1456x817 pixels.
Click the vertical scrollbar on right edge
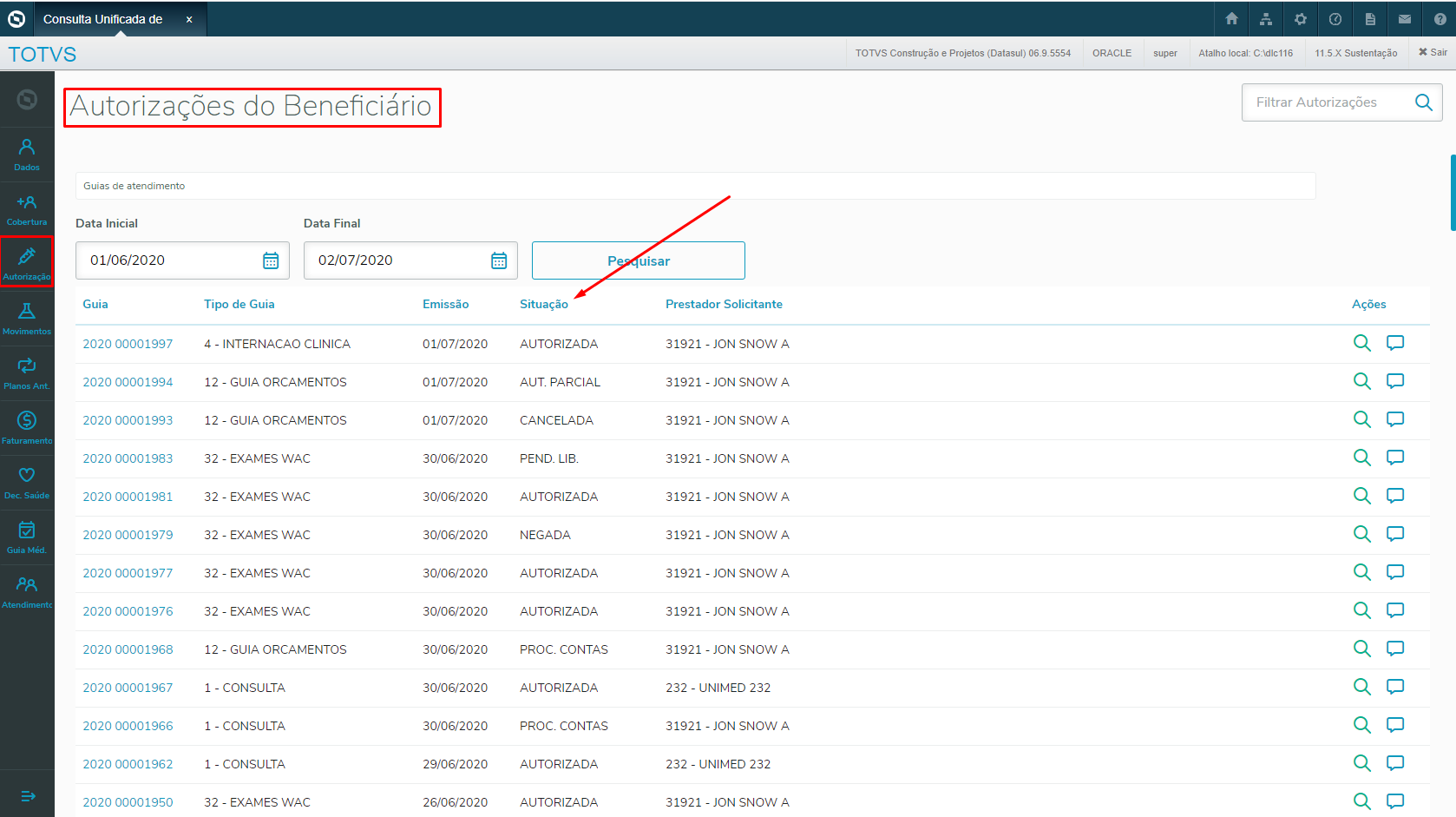click(x=1453, y=193)
